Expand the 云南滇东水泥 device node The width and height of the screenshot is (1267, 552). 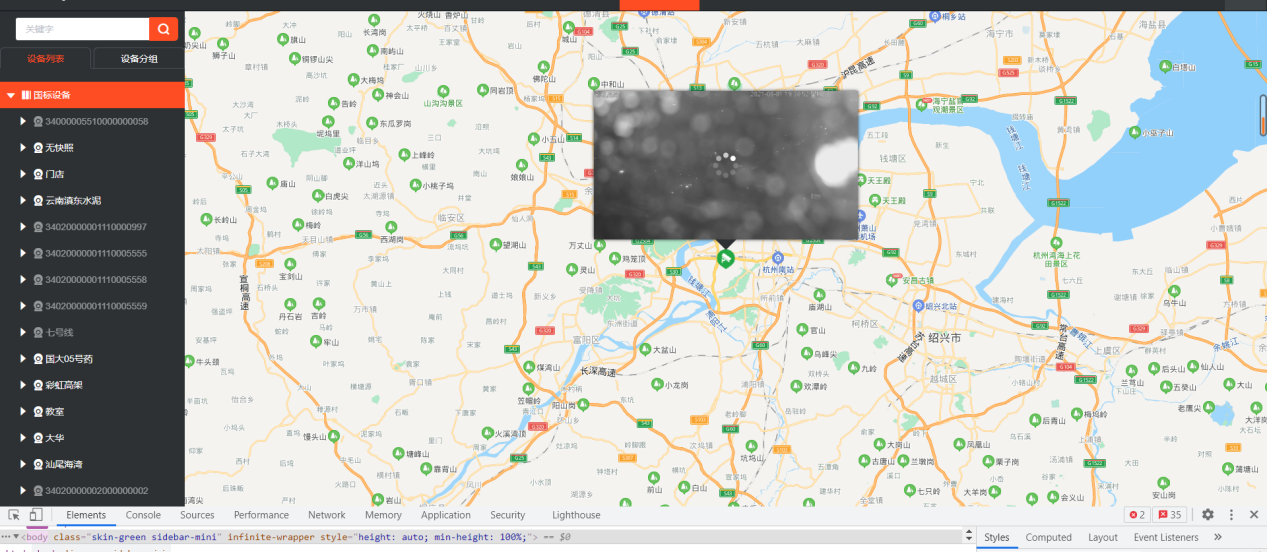pyautogui.click(x=23, y=200)
